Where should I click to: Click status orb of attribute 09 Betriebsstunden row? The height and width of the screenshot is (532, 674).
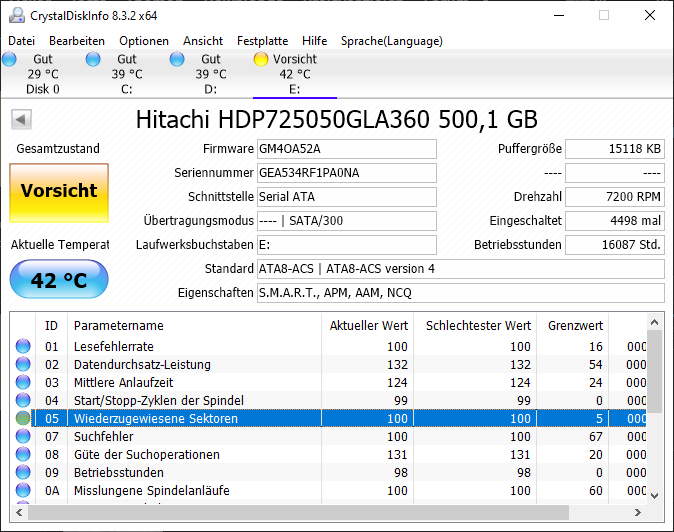pos(23,473)
